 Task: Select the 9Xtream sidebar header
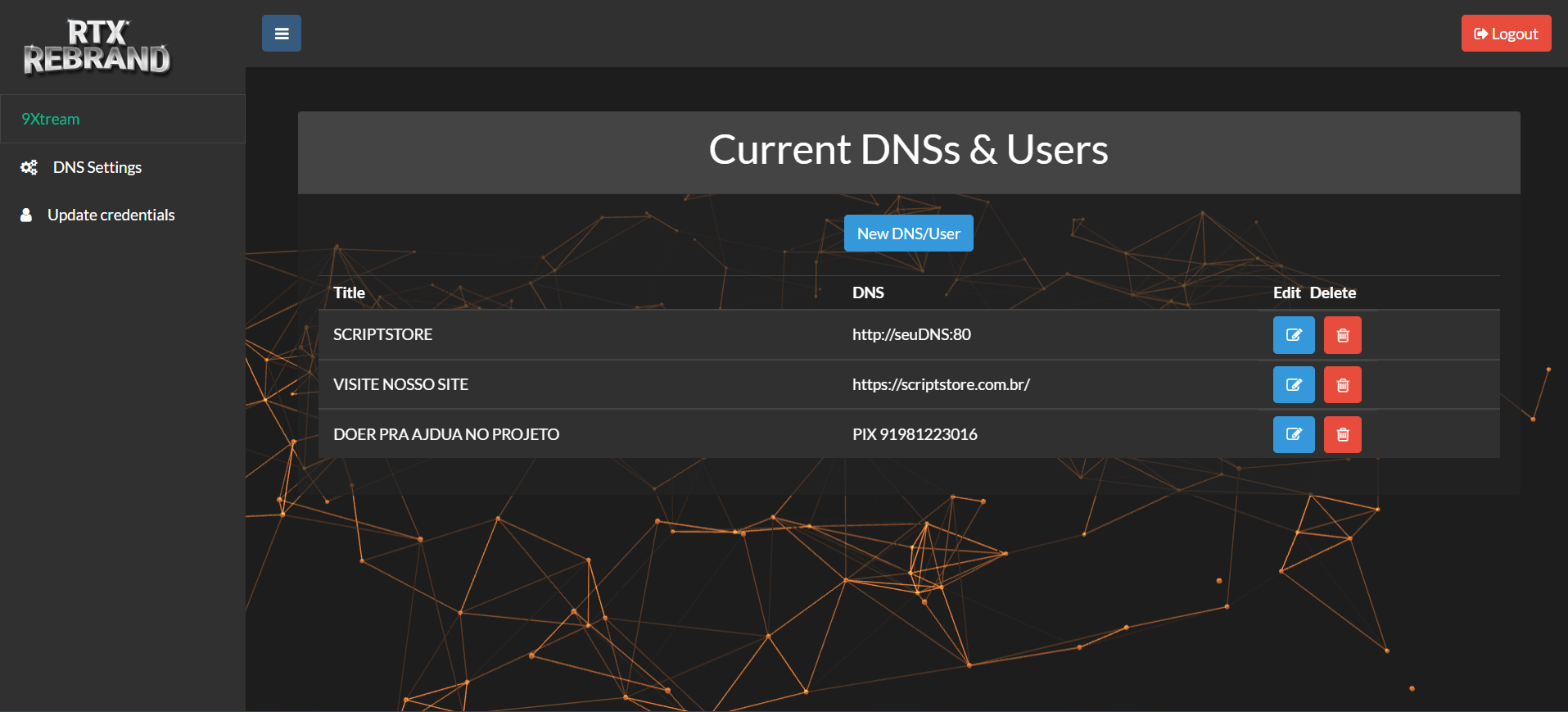click(51, 119)
